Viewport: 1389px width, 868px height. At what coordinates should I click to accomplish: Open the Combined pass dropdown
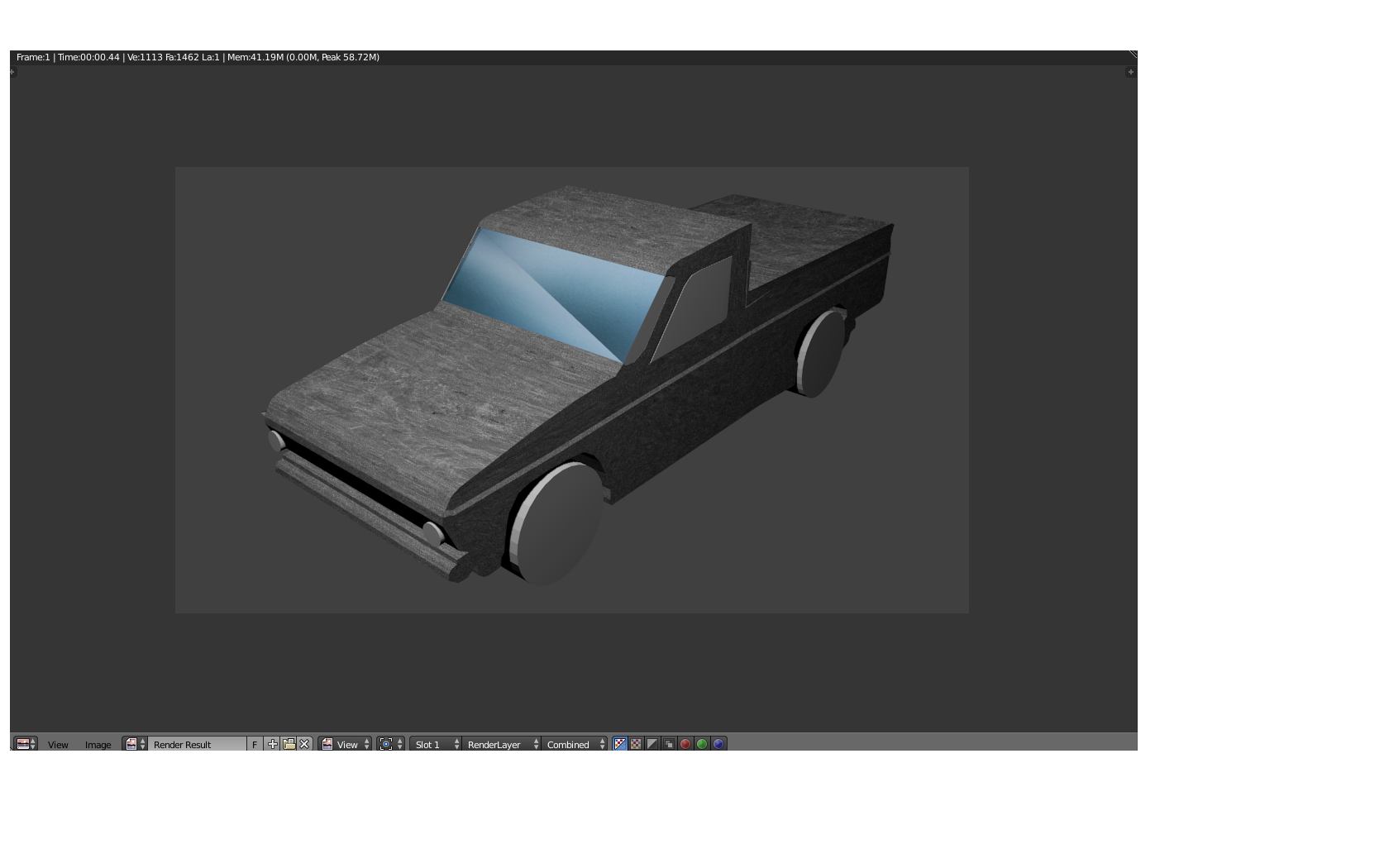click(575, 744)
